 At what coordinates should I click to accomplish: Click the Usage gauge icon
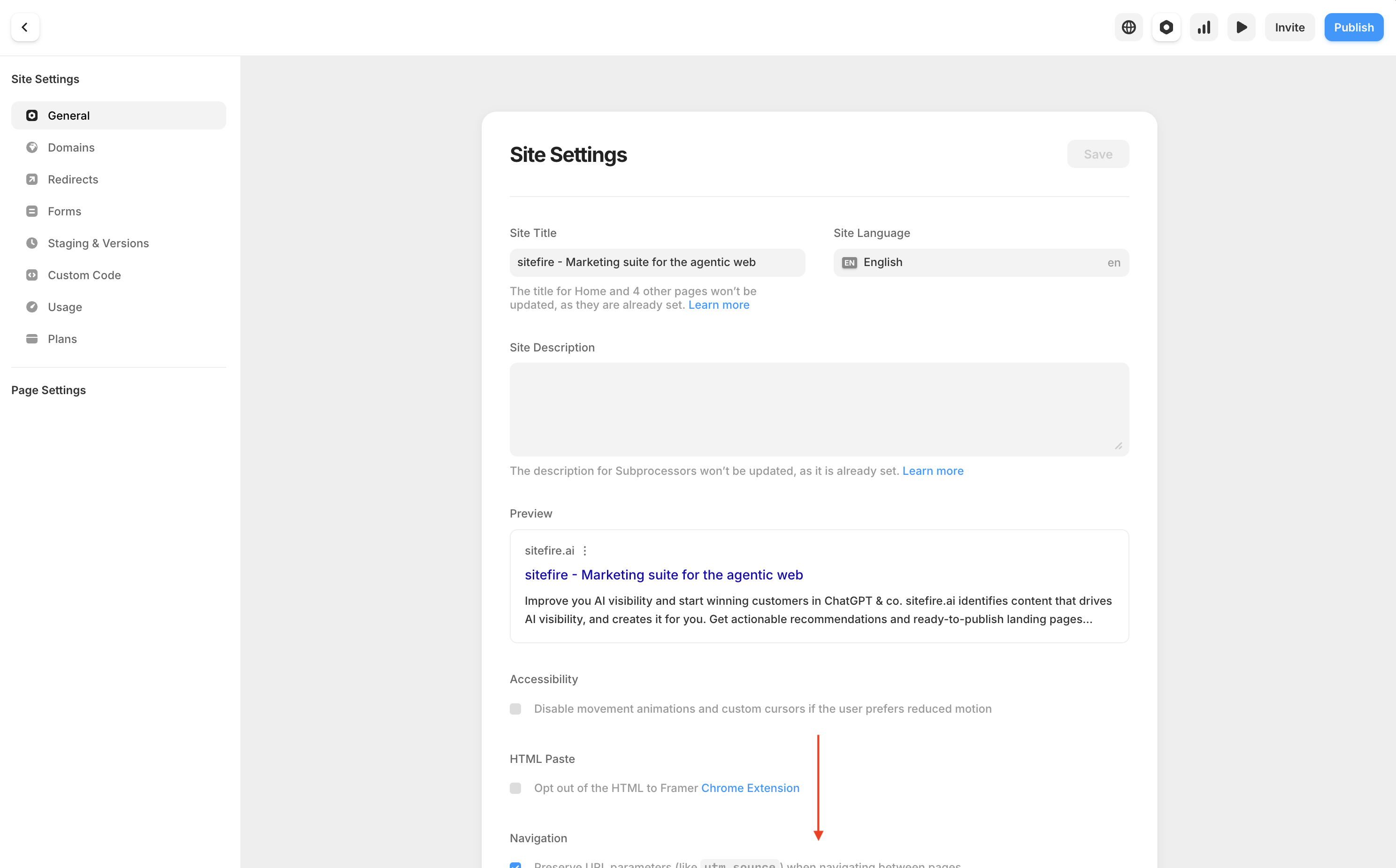pos(32,306)
